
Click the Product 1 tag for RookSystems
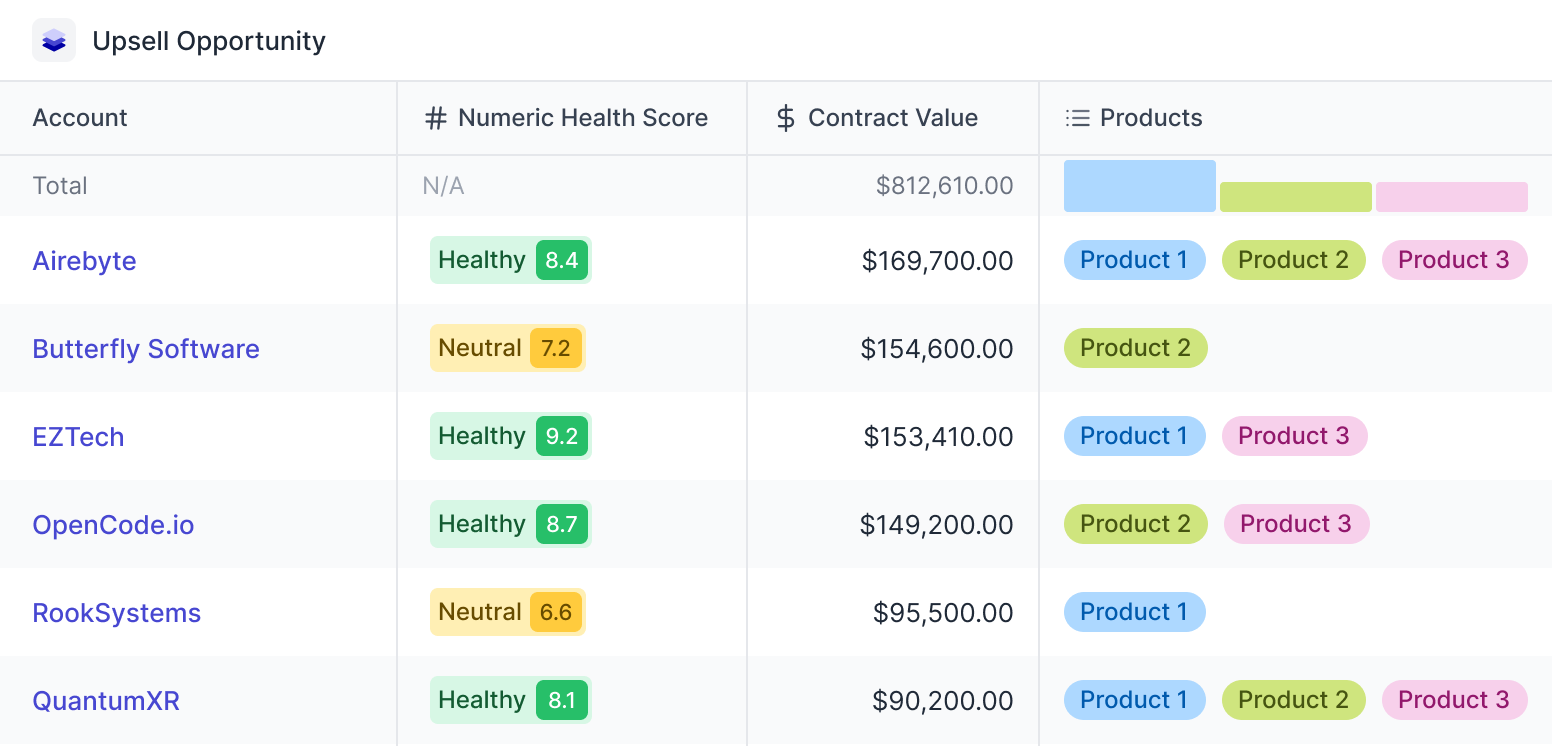tap(1134, 612)
